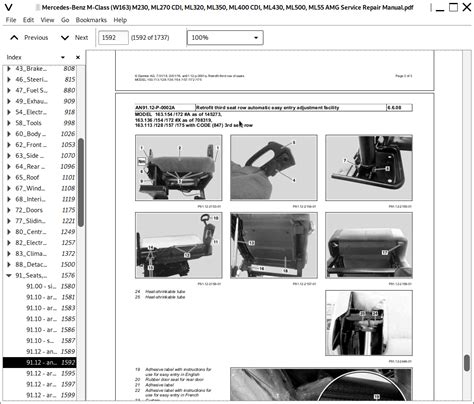Viewport: 474px width, 404px height.
Task: Select the 43_Brake index entry
Action: click(x=40, y=69)
